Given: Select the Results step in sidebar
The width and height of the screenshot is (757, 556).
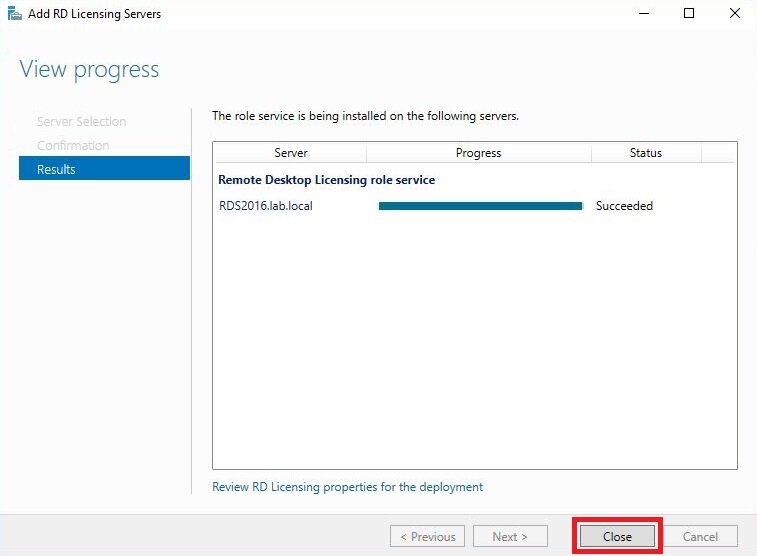Looking at the screenshot, I should pos(104,168).
